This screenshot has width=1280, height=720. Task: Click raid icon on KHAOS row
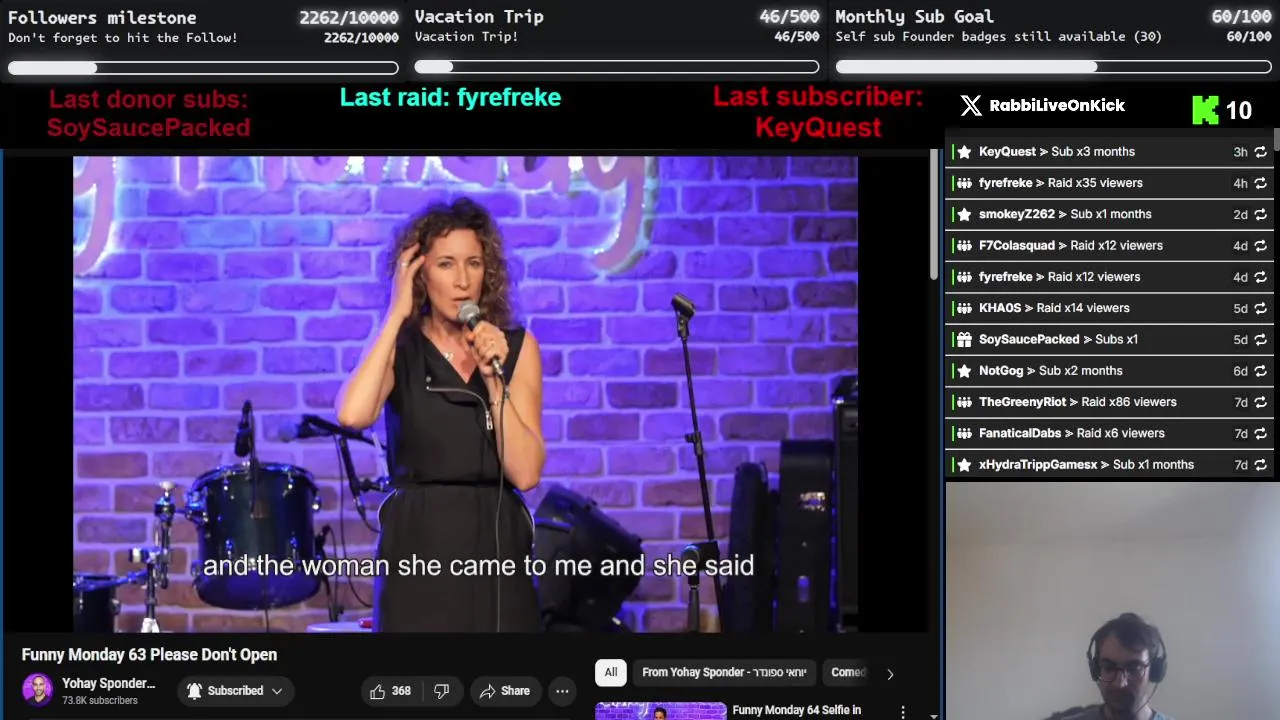pos(964,308)
